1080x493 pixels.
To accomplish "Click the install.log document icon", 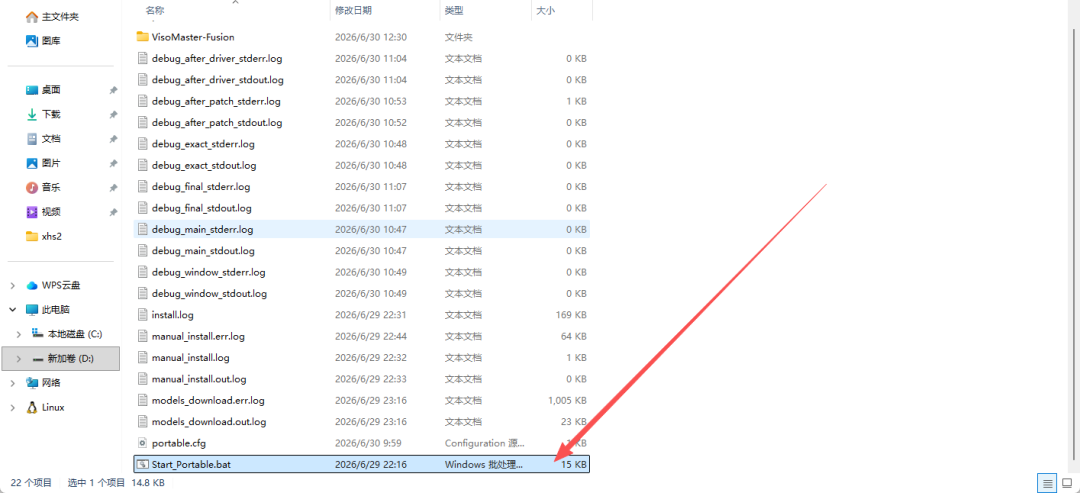I will [143, 315].
